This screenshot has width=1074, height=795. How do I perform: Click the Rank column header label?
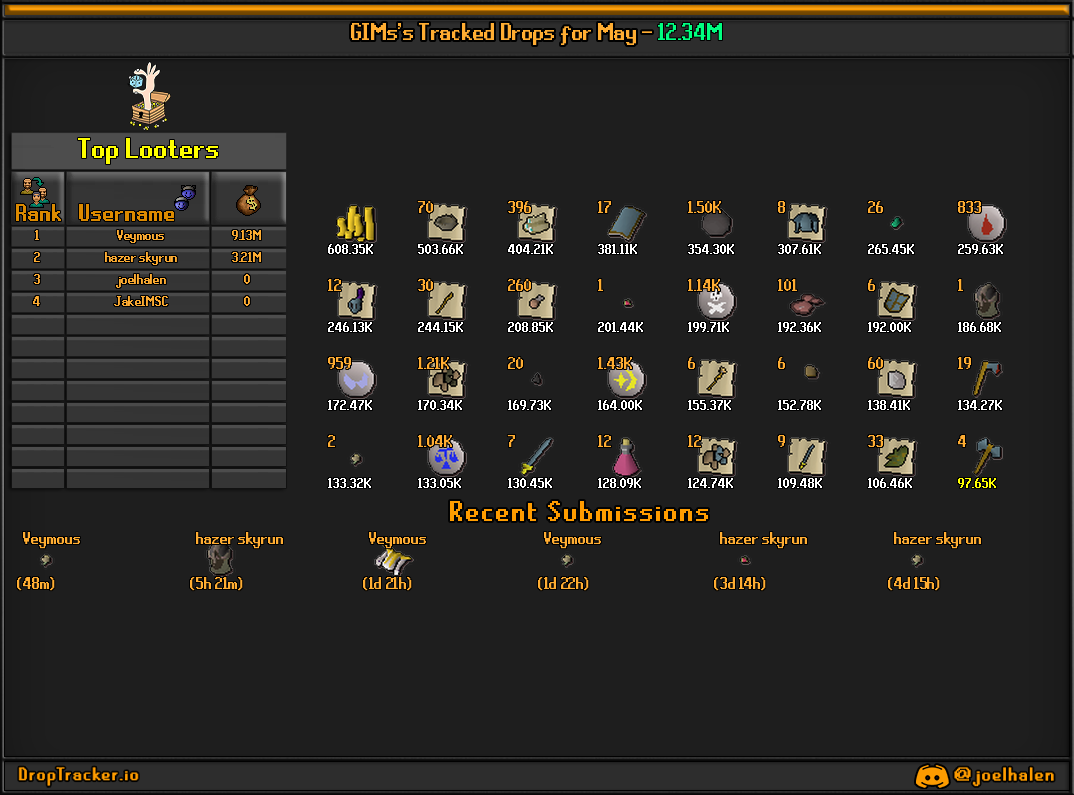click(38, 214)
